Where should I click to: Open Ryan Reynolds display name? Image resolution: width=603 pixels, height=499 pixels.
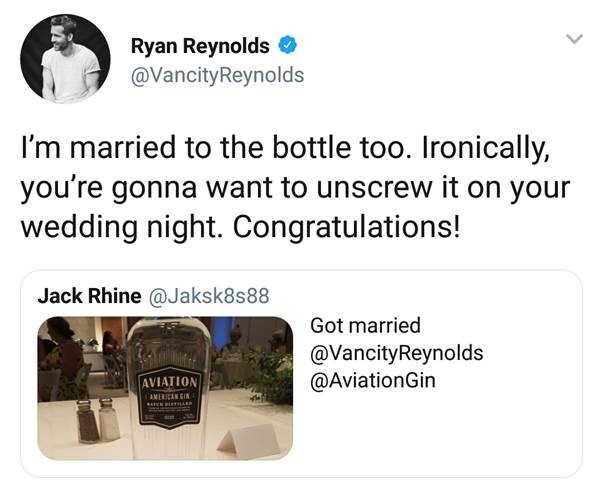tap(200, 46)
